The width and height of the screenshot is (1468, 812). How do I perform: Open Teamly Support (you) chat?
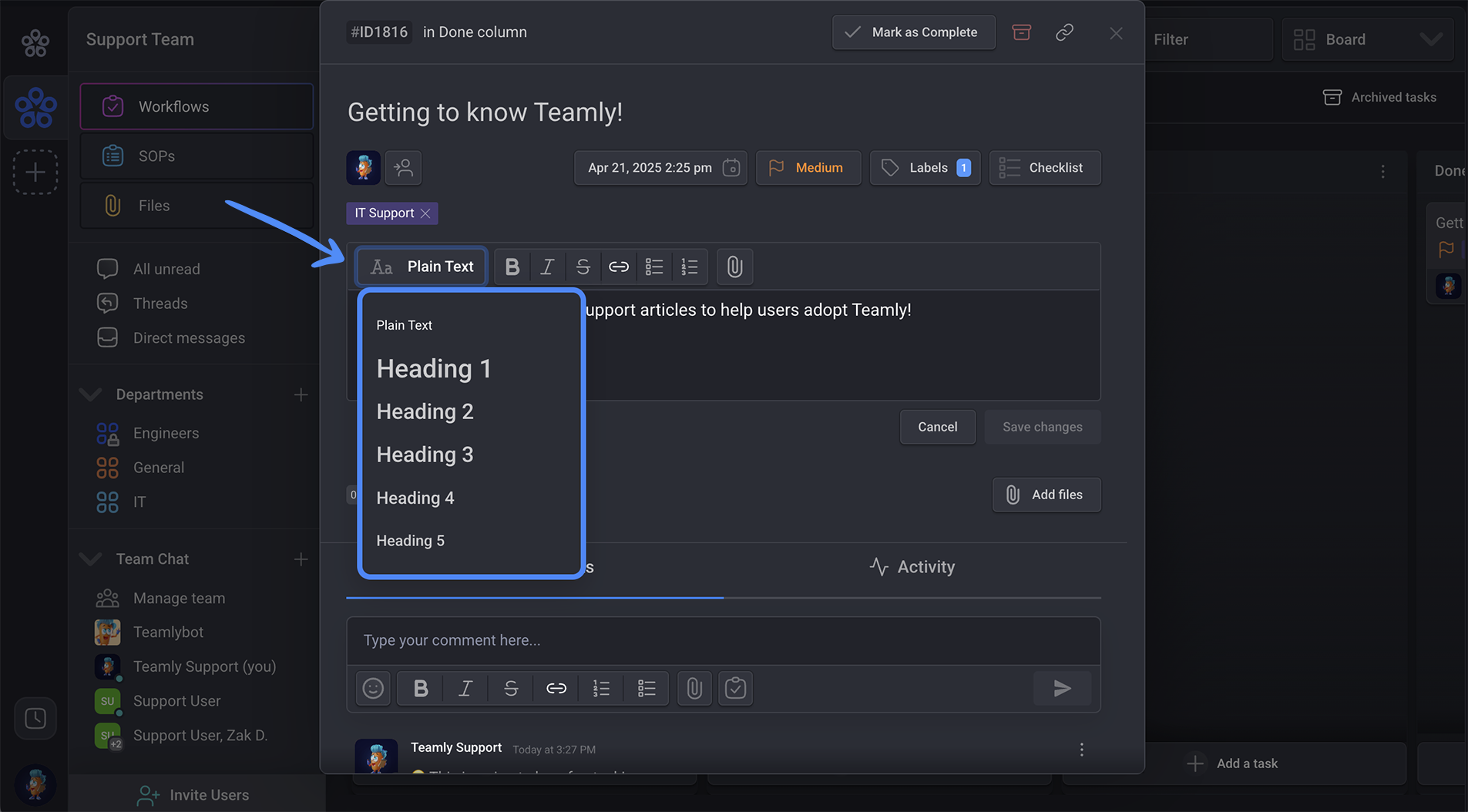(x=204, y=666)
